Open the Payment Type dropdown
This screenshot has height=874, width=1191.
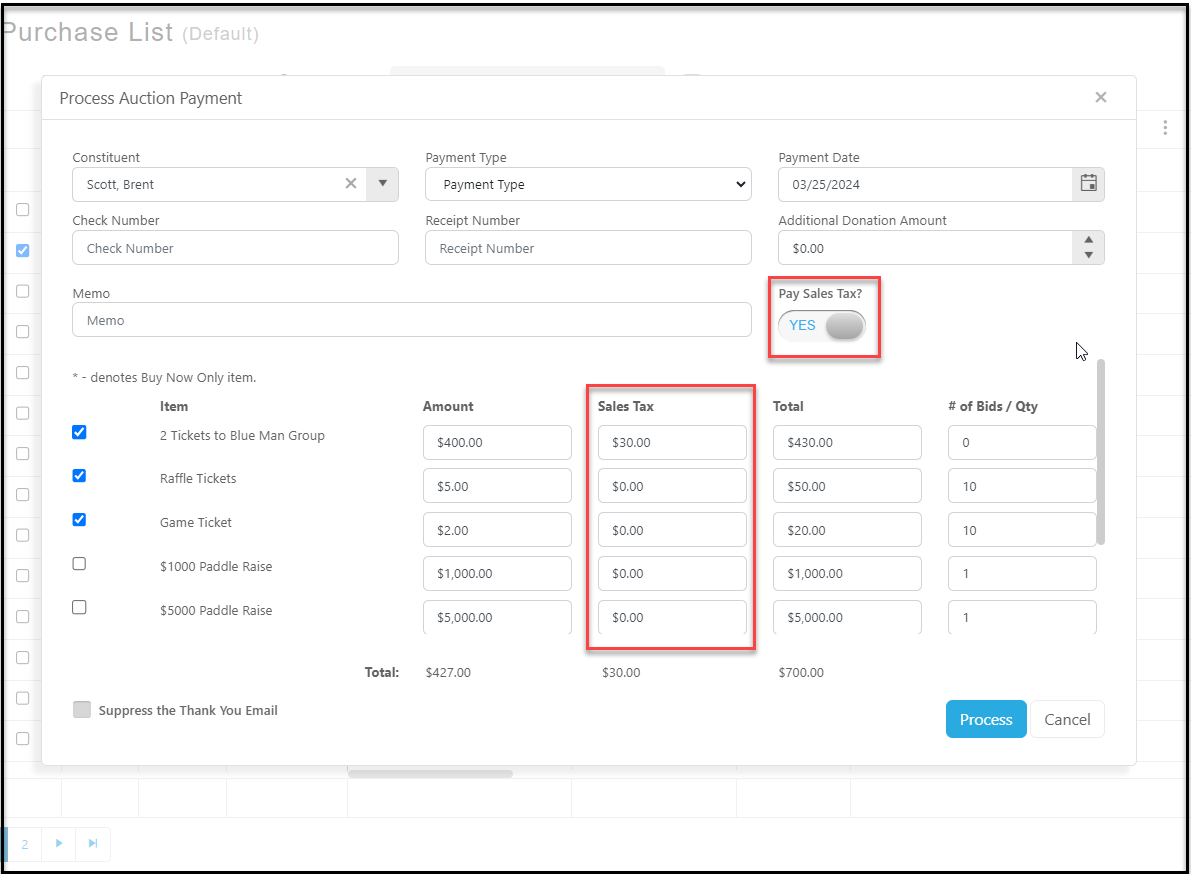point(588,185)
